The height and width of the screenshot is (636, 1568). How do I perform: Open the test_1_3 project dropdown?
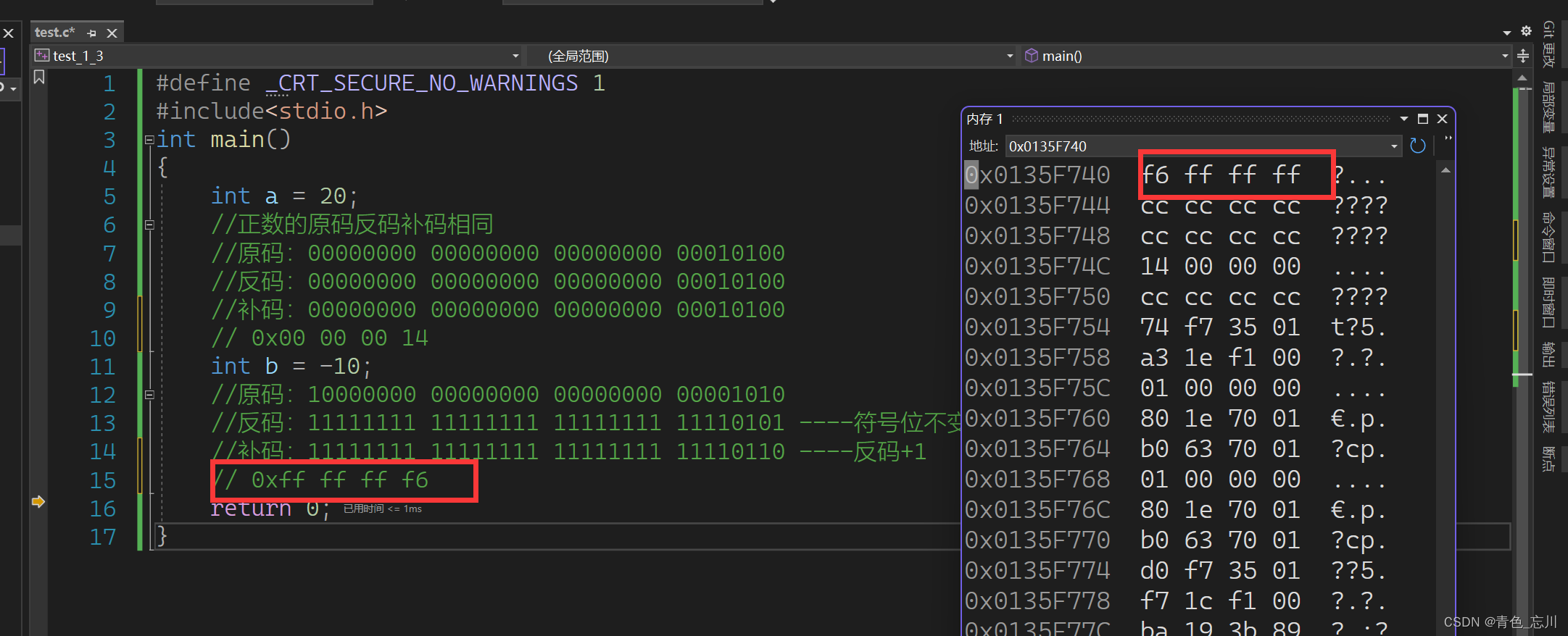click(515, 56)
